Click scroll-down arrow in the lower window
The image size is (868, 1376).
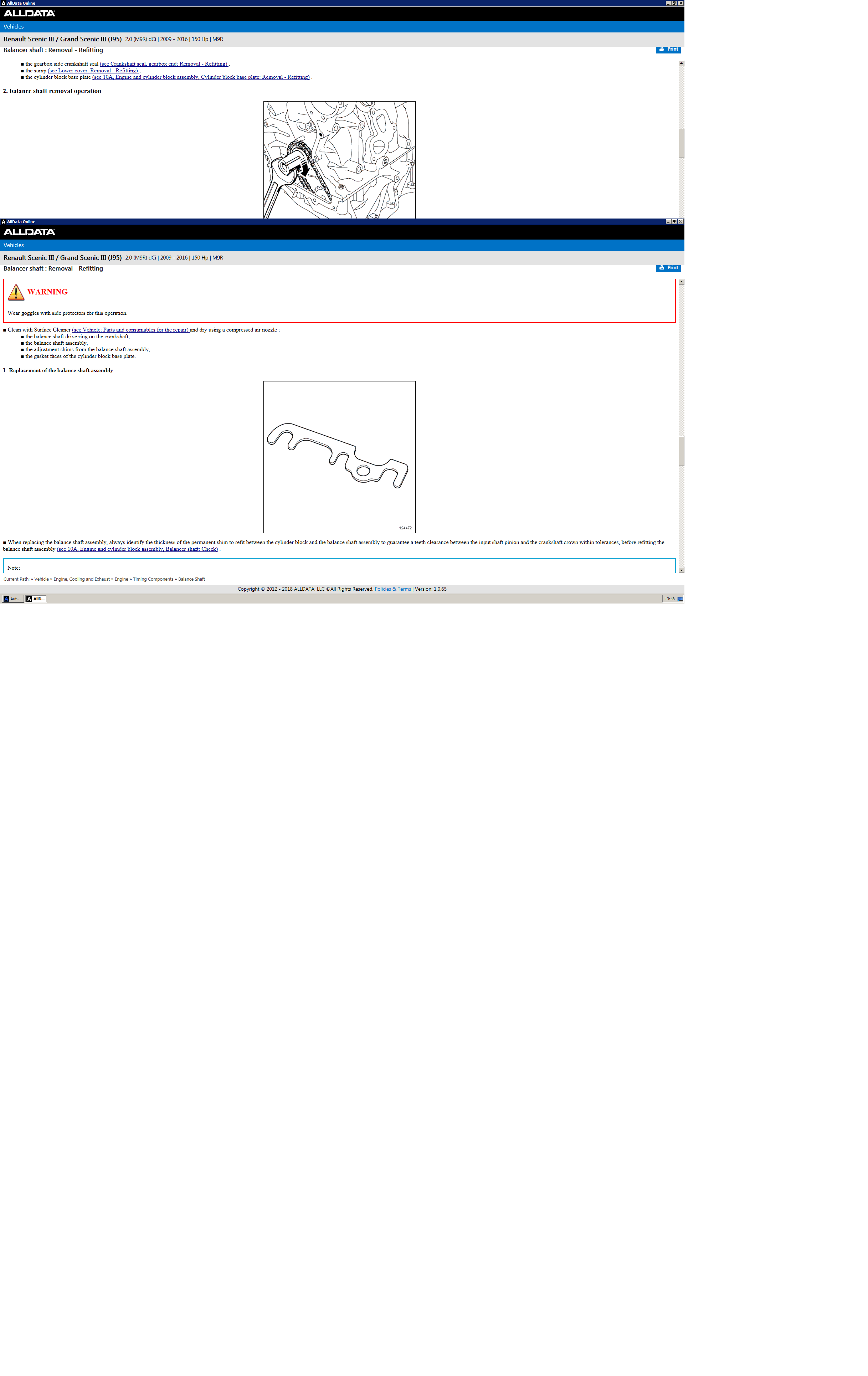pyautogui.click(x=682, y=570)
